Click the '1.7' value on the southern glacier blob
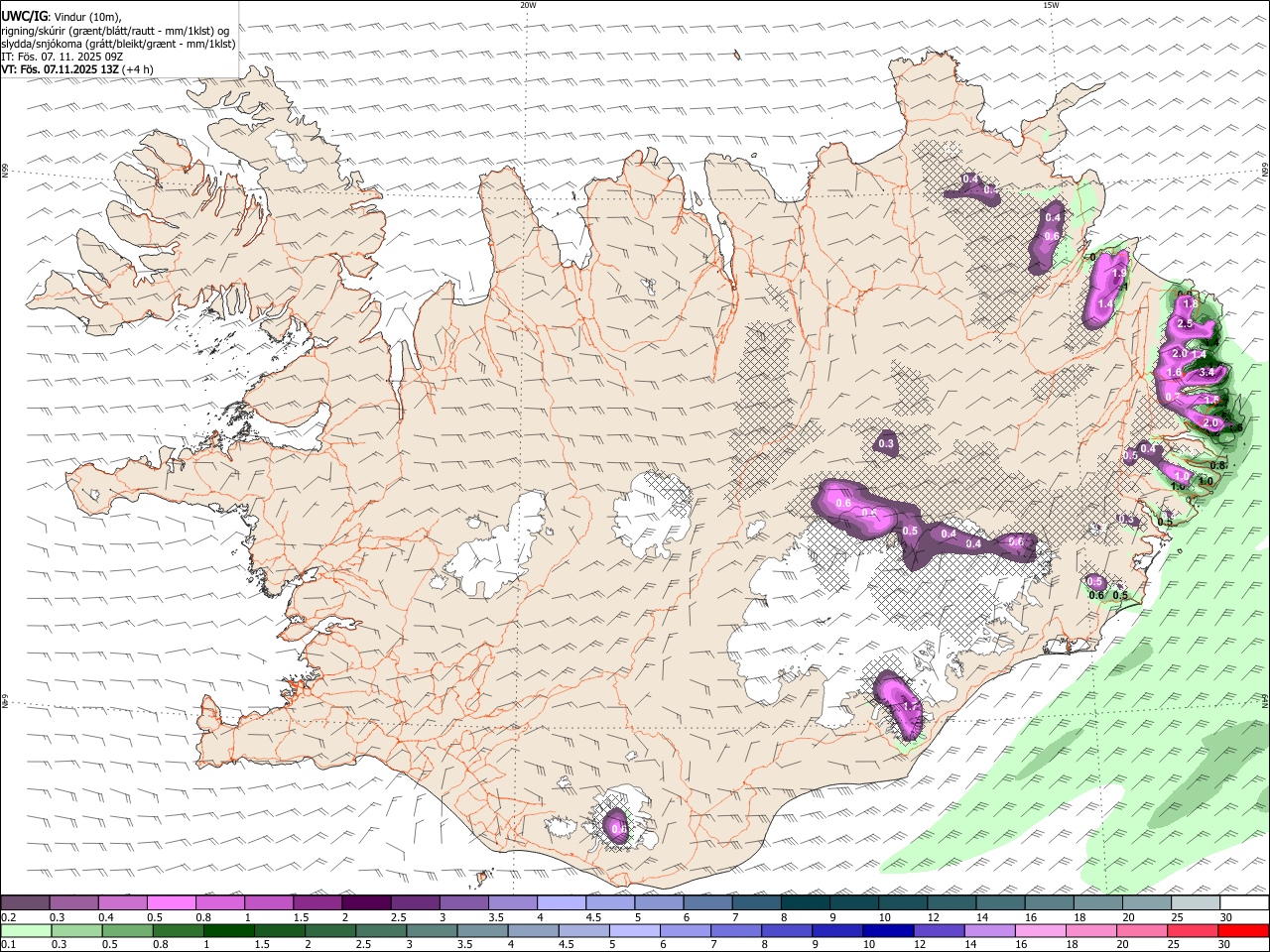This screenshot has height=952, width=1270. [x=911, y=706]
